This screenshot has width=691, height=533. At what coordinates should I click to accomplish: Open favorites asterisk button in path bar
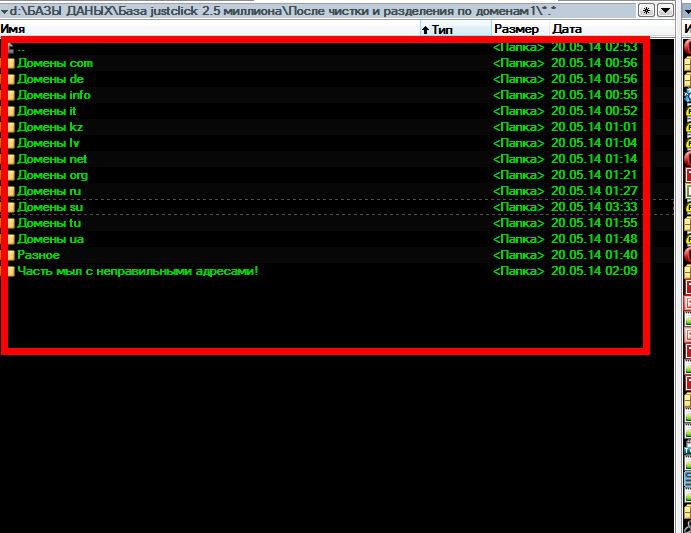(x=646, y=10)
